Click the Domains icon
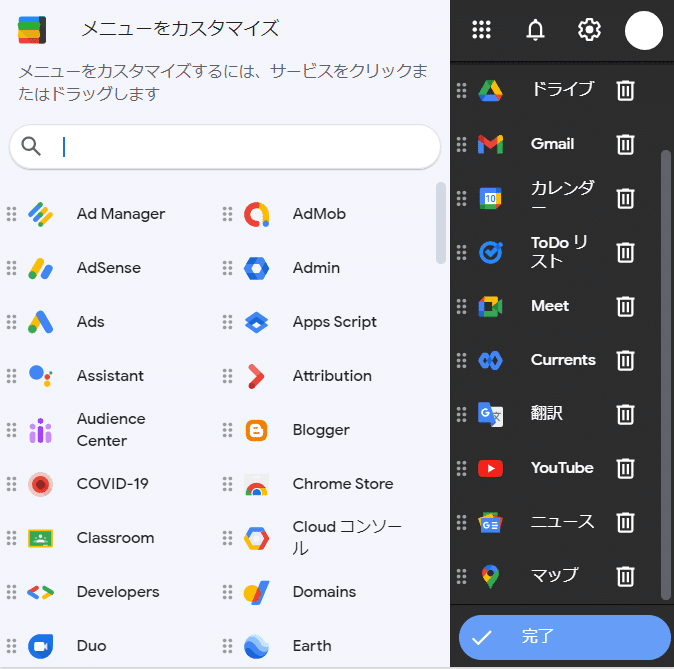This screenshot has height=669, width=674. 256,592
